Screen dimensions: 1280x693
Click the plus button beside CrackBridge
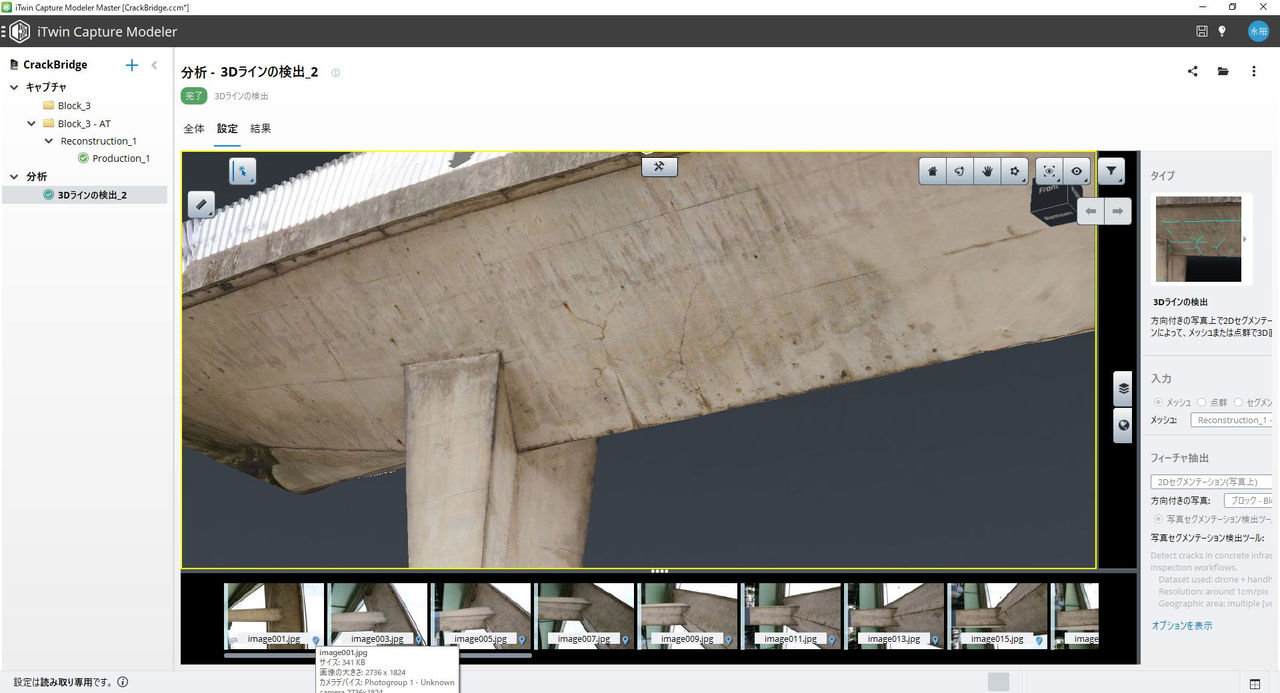(x=131, y=65)
